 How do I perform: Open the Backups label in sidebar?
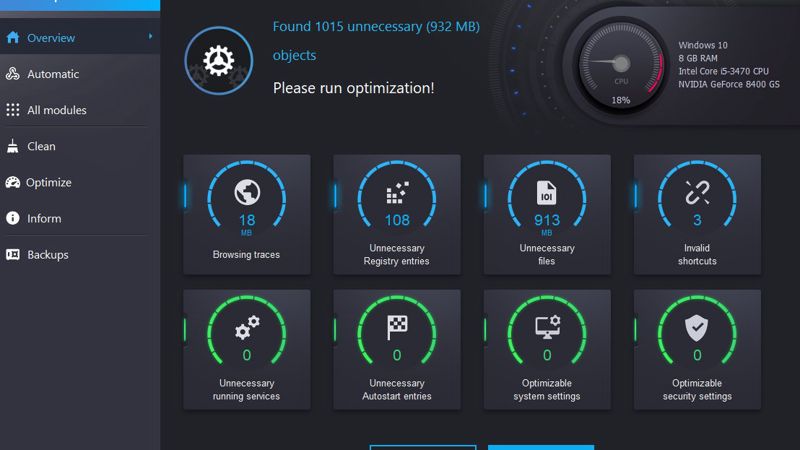48,255
